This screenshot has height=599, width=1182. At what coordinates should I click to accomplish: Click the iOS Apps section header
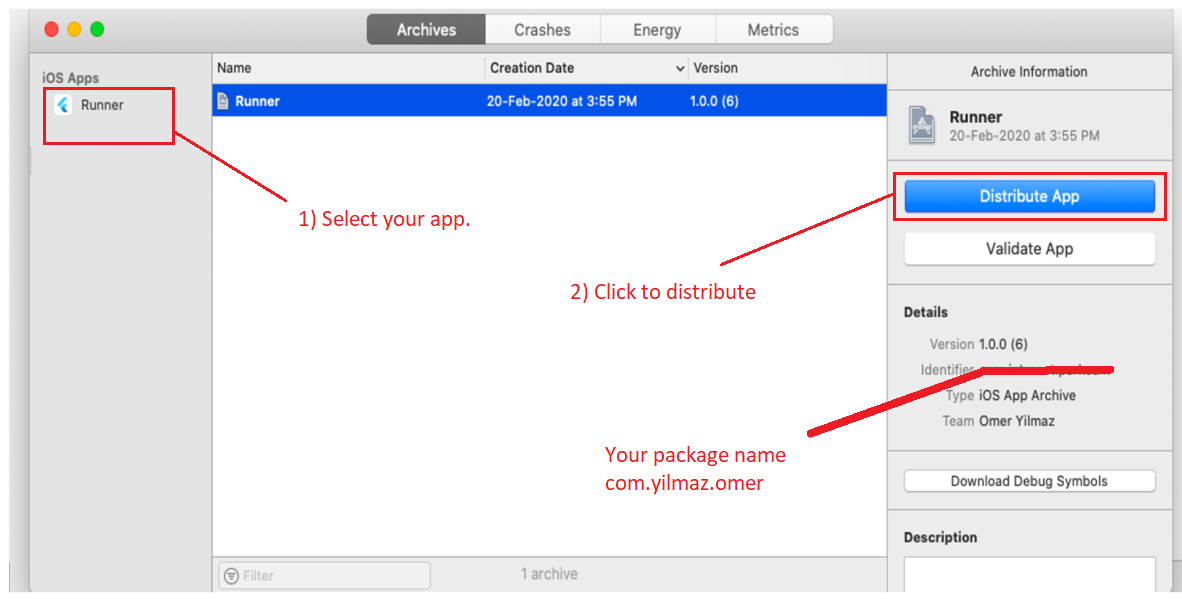(x=70, y=78)
